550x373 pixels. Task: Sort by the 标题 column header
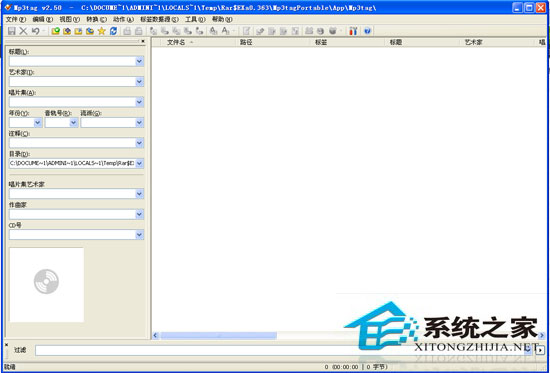click(421, 42)
